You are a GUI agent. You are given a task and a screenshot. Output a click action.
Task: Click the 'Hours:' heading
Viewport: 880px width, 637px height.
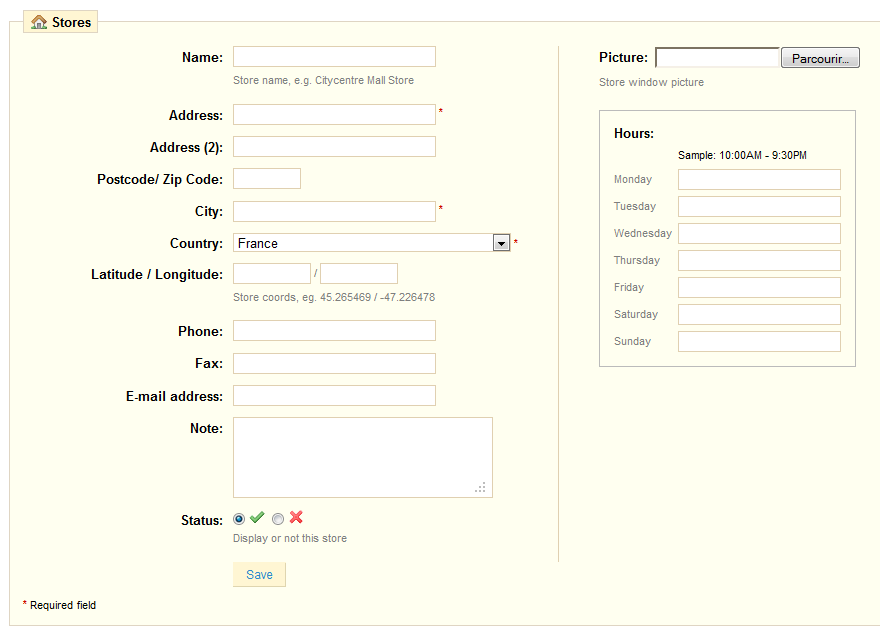tap(634, 134)
